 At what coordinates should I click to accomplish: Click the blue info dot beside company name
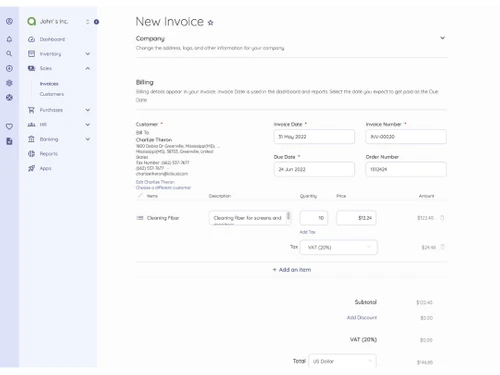96,22
